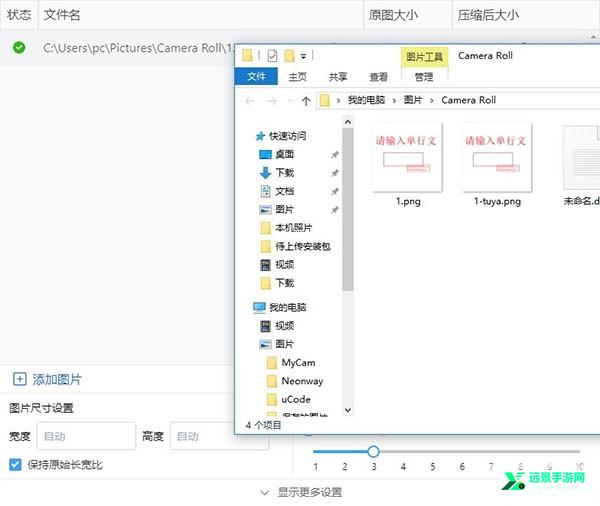Open pinned 桌面 desktop folder
The image size is (600, 506).
tap(284, 154)
